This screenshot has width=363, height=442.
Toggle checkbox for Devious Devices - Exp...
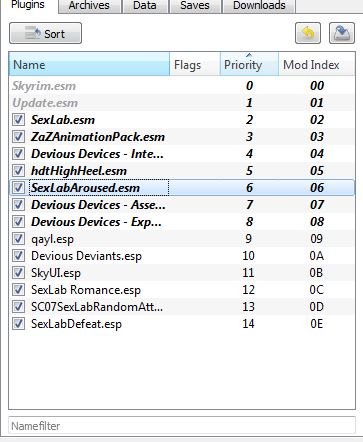click(18, 222)
